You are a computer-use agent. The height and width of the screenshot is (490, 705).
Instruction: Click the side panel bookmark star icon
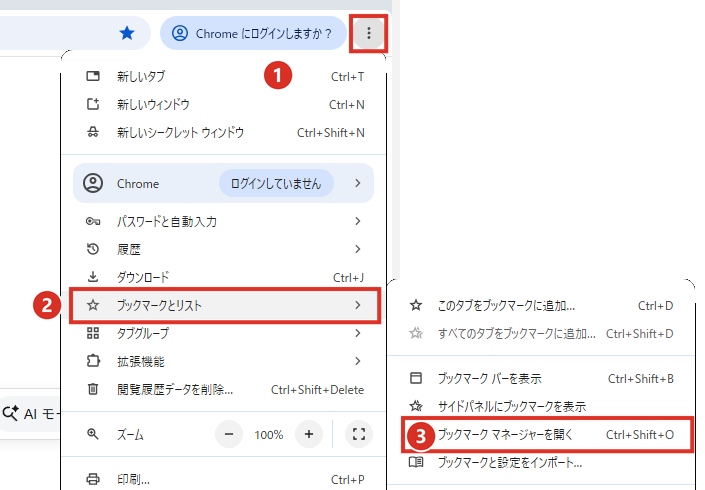(416, 406)
